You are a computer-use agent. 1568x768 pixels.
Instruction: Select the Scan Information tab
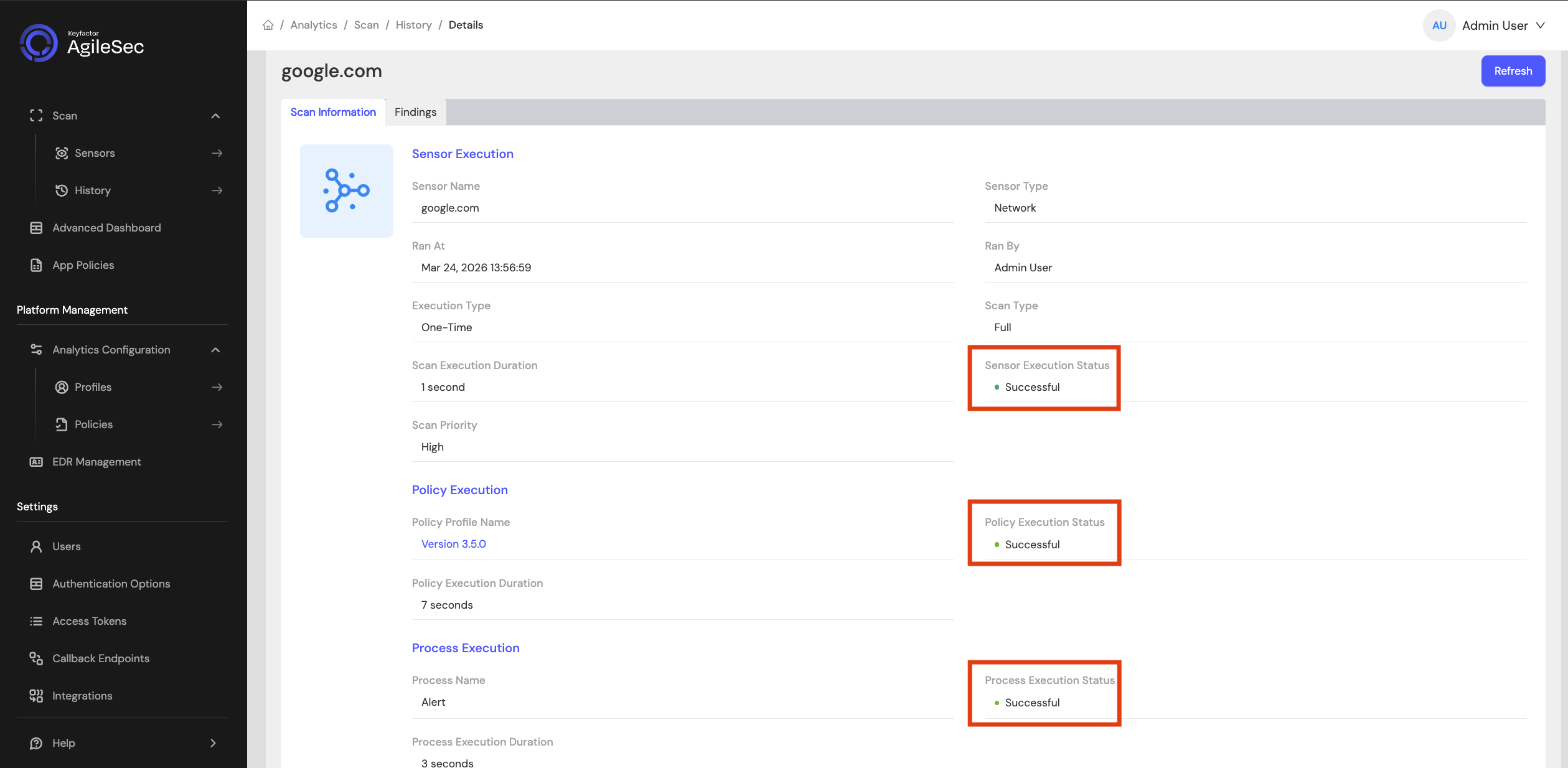(333, 112)
